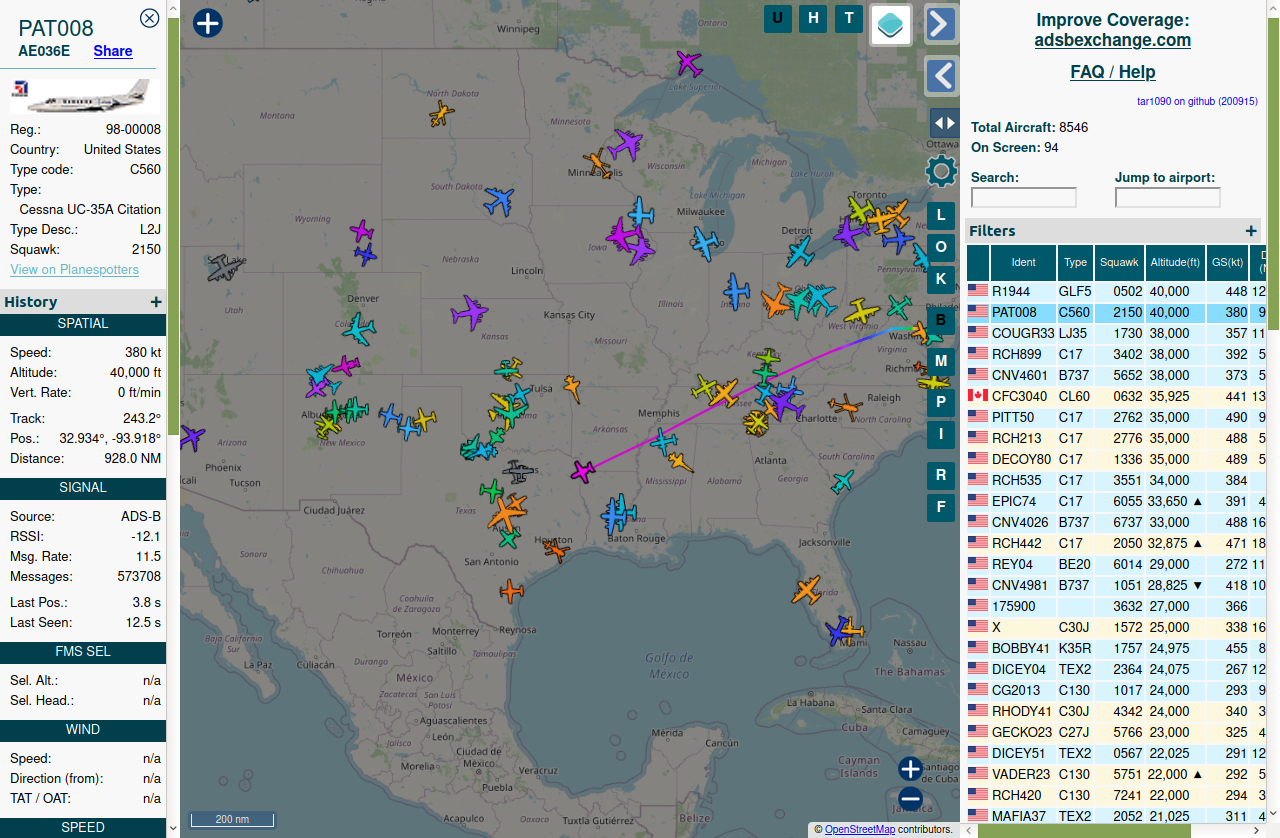The width and height of the screenshot is (1280, 838).
Task: Toggle the M map option button
Action: [x=941, y=360]
